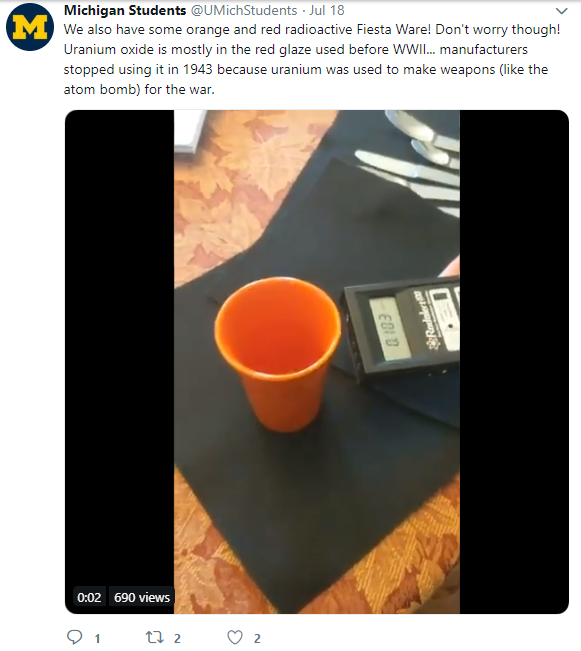Click the tweet text about Fiesta Ware
The width and height of the screenshot is (581, 651).
click(312, 59)
